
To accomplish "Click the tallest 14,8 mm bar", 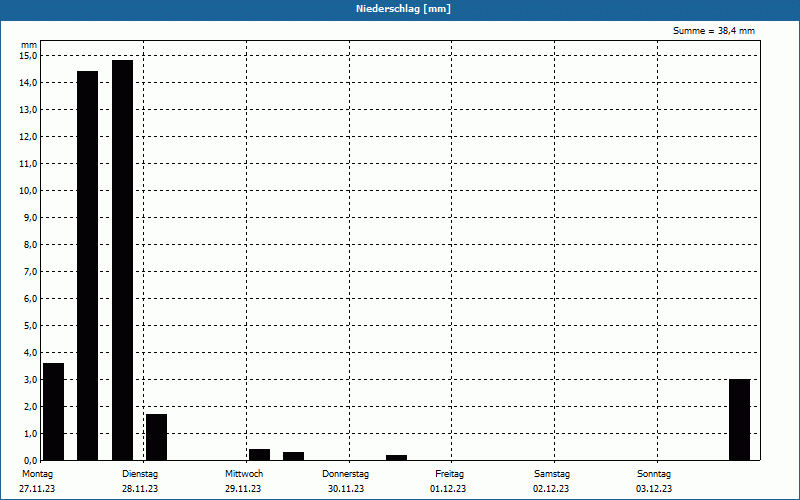I will click(x=122, y=260).
